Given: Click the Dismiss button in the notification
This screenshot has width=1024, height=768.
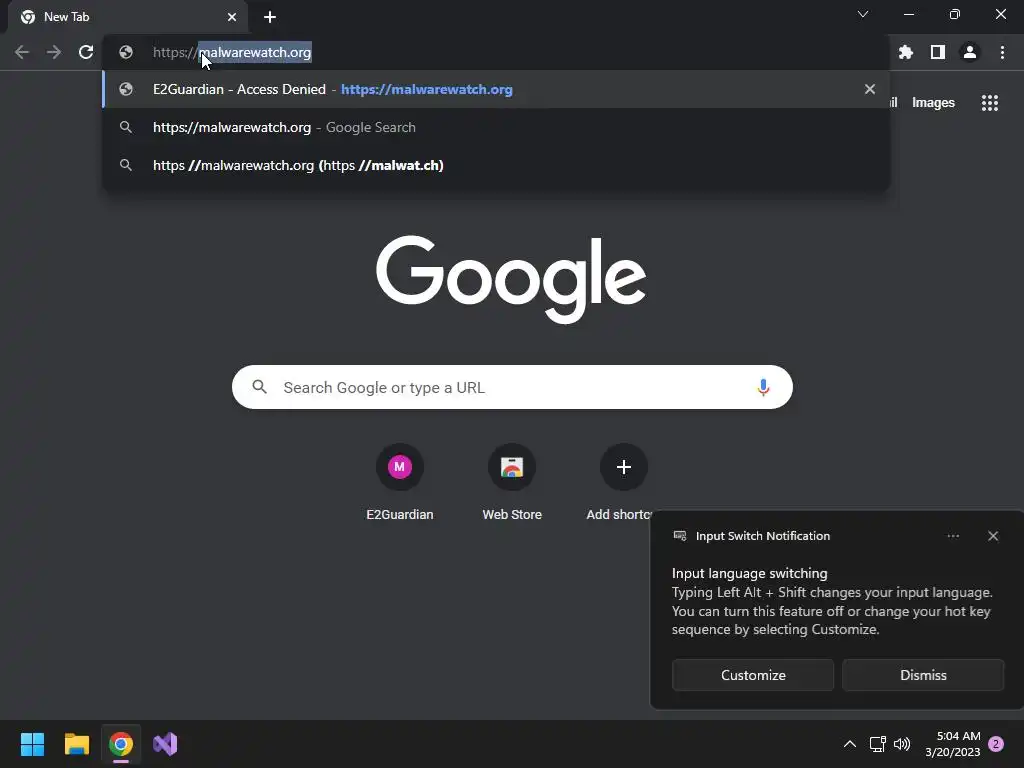Looking at the screenshot, I should point(923,675).
